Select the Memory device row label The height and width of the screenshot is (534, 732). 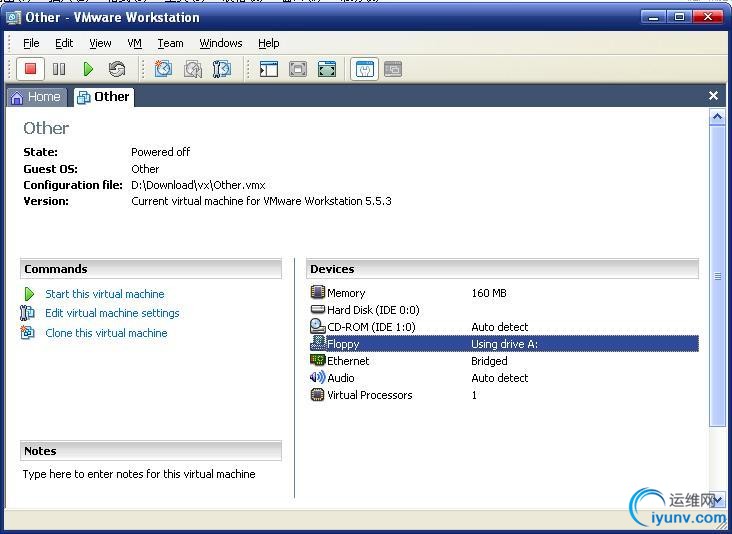pos(346,293)
